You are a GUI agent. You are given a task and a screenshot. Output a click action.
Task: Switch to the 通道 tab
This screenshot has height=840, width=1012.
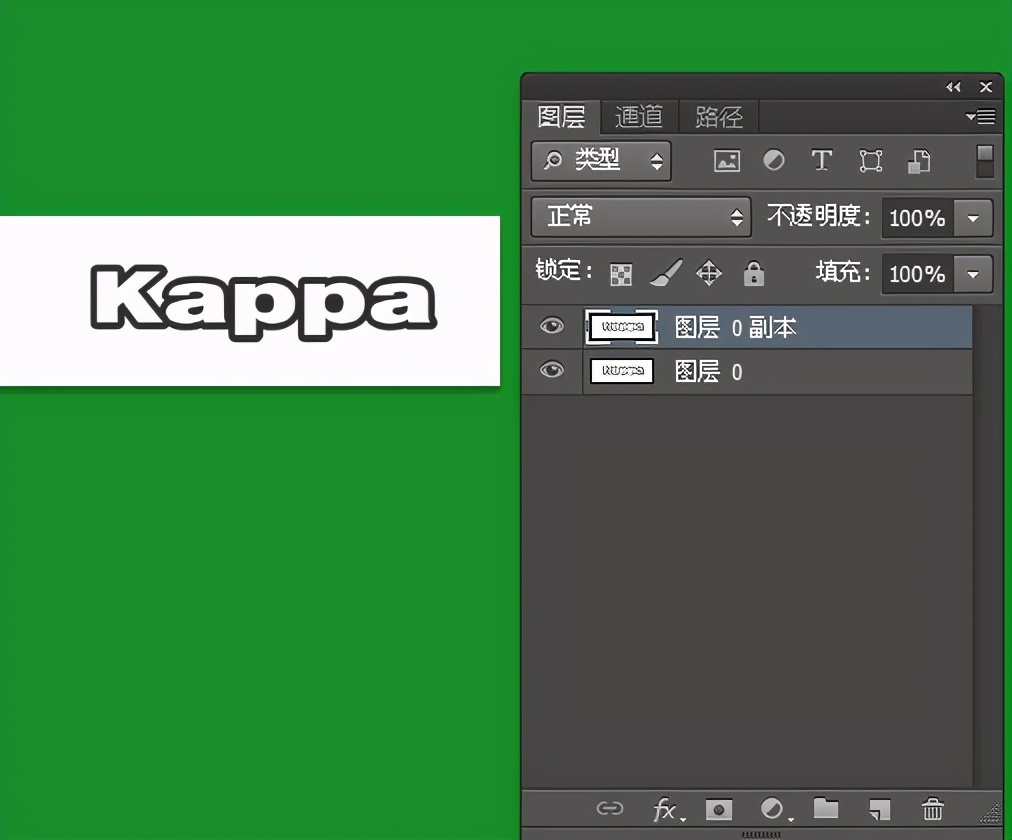coord(639,117)
